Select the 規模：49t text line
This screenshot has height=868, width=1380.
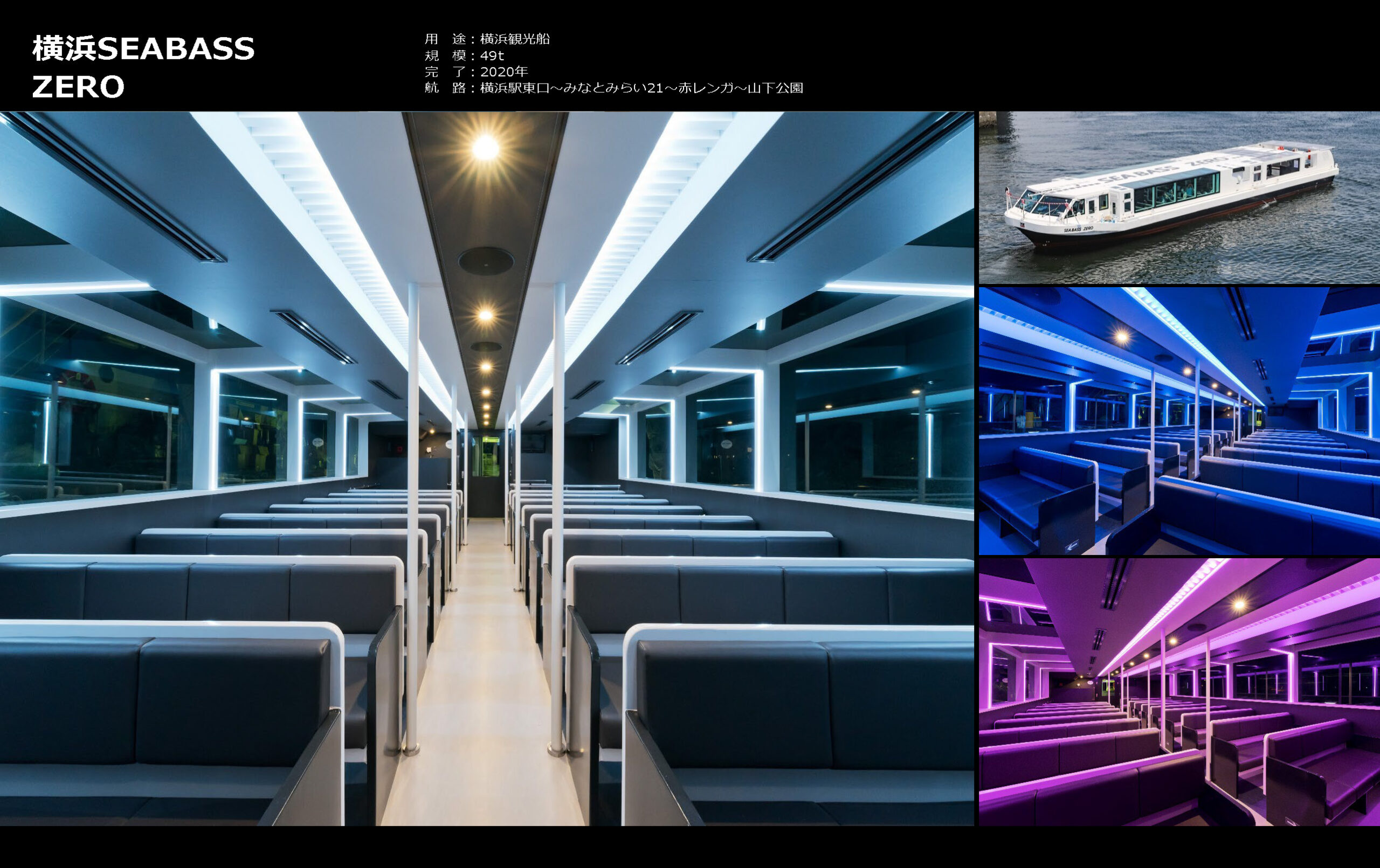(464, 55)
